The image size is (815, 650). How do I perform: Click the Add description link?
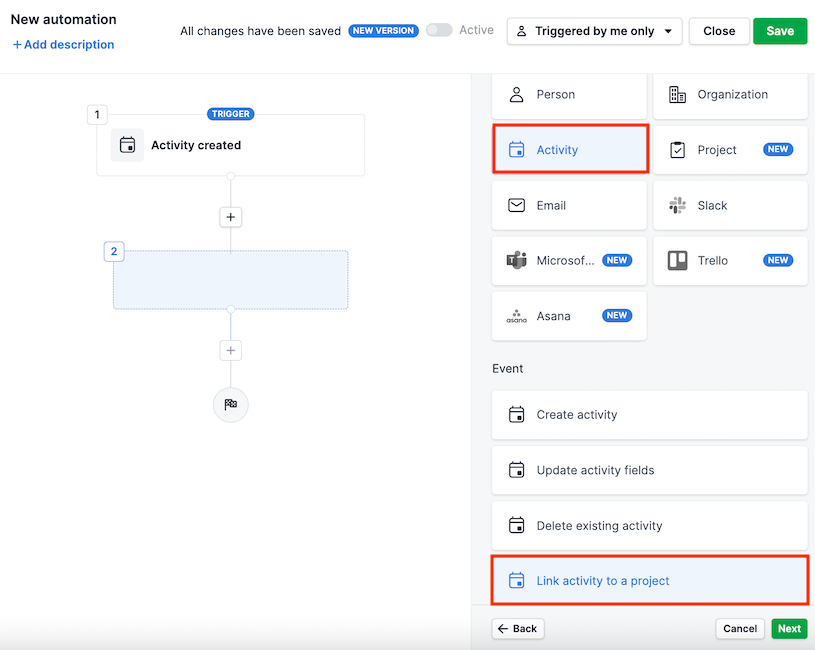click(62, 44)
